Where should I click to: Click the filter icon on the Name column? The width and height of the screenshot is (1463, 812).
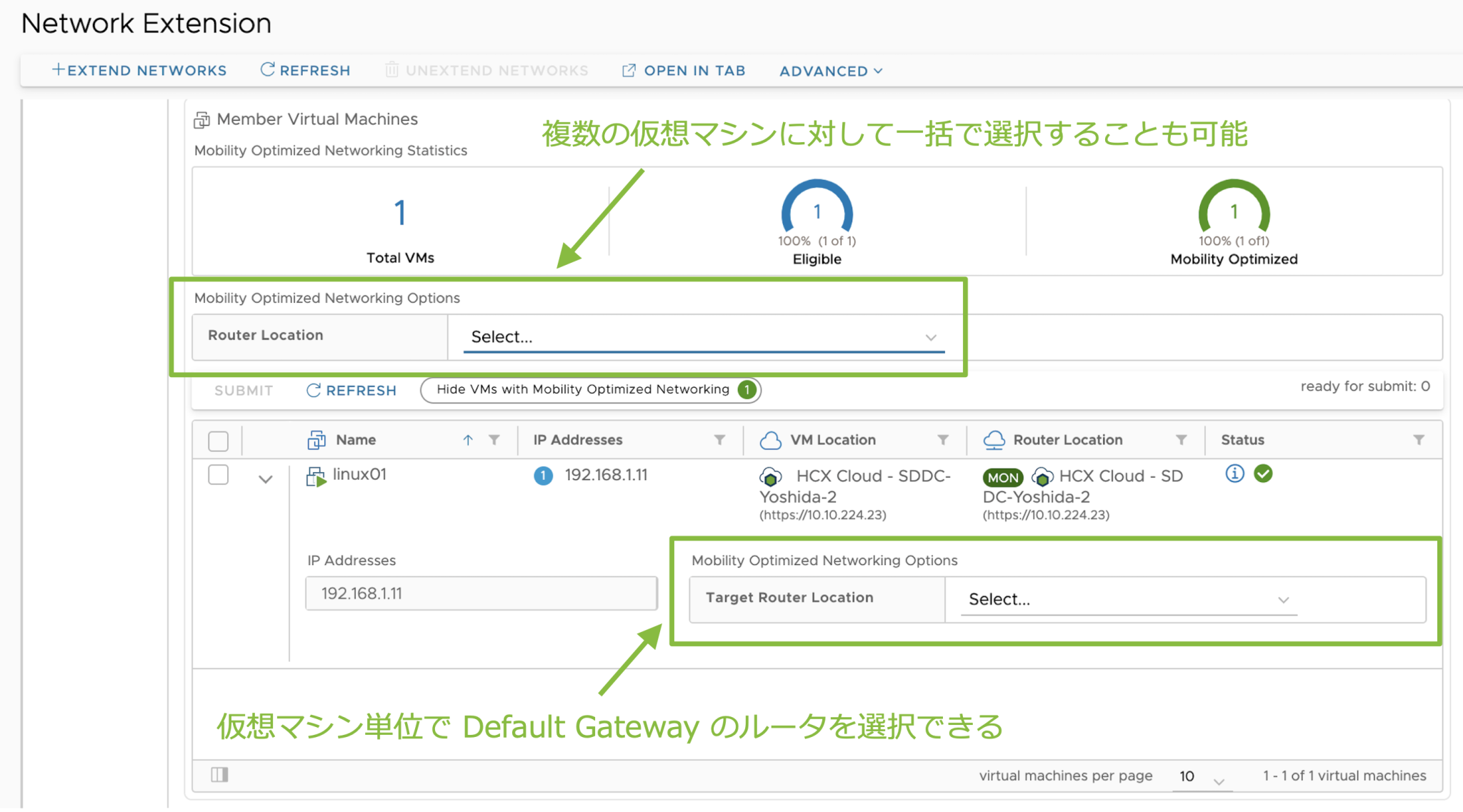[x=494, y=440]
